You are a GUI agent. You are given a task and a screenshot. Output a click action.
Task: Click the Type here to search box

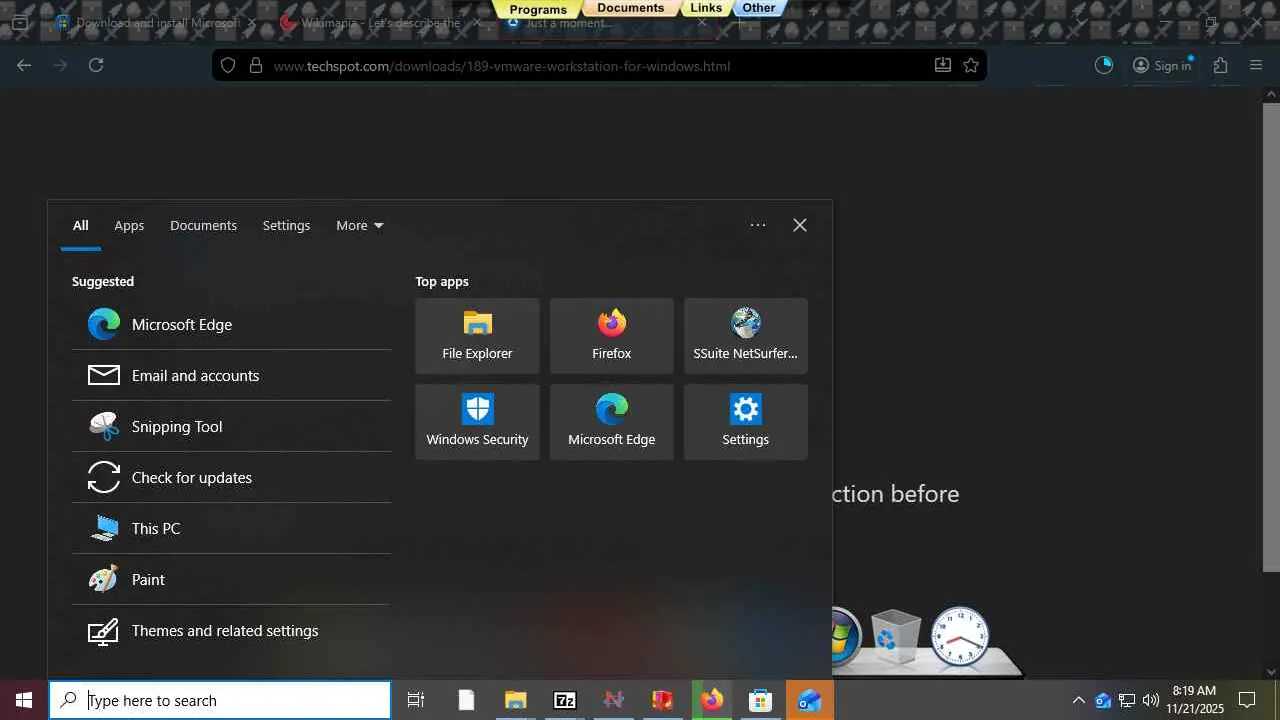point(221,700)
